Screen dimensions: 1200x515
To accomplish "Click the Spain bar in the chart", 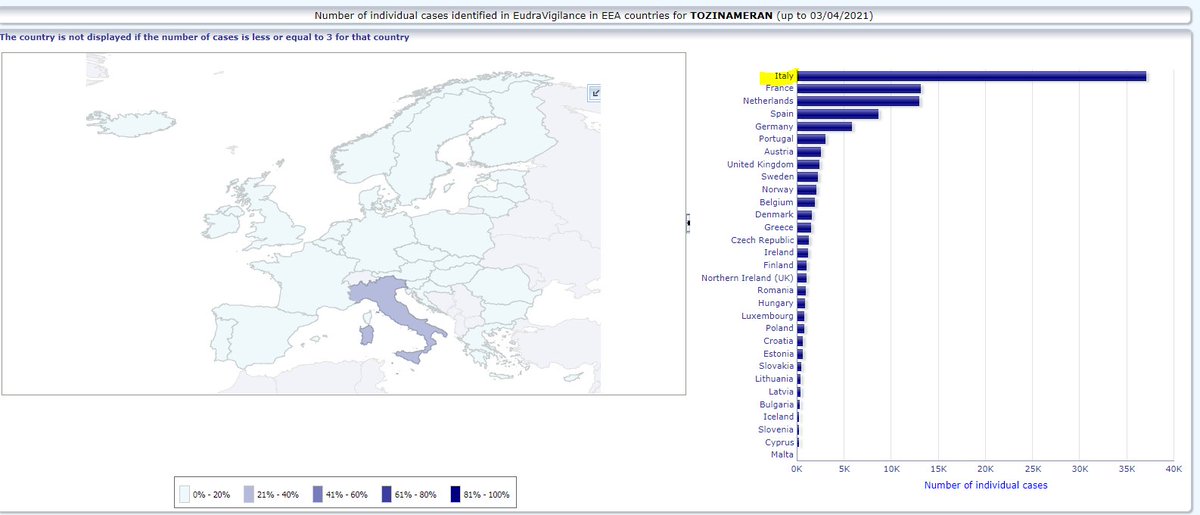I will tap(838, 114).
